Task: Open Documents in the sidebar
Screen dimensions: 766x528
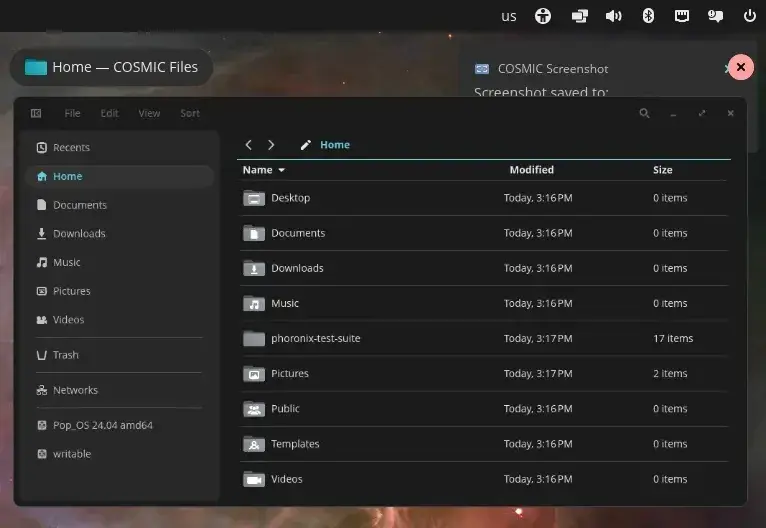Action: click(x=120, y=205)
